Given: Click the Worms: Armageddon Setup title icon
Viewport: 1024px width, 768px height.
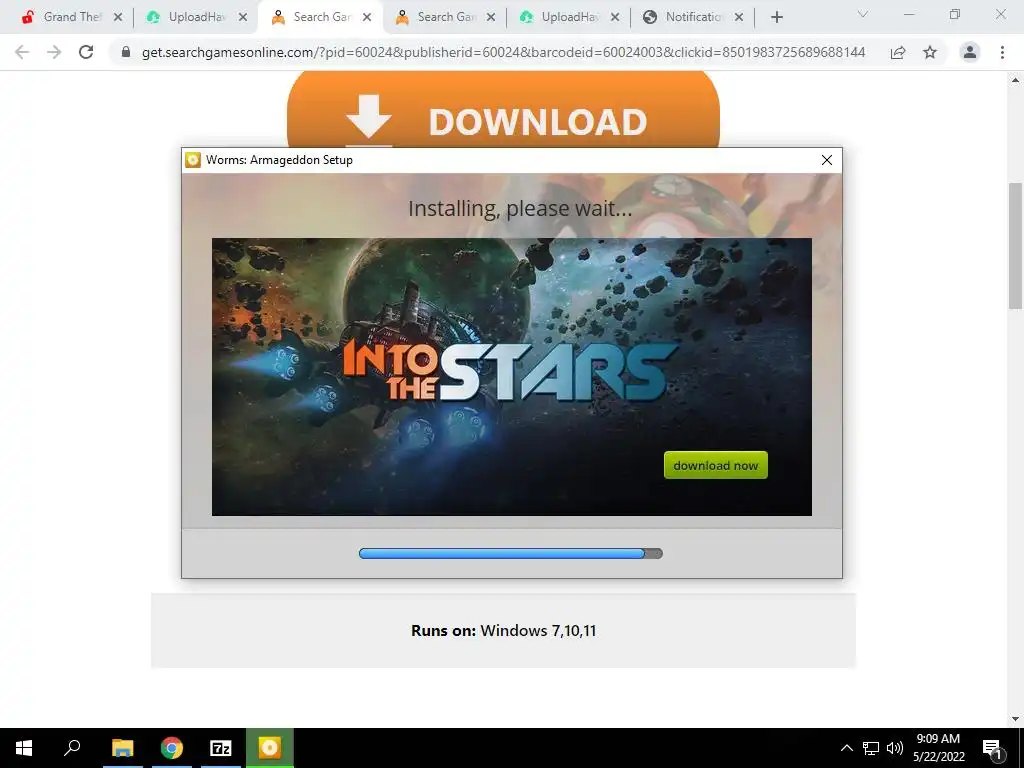Looking at the screenshot, I should 193,160.
